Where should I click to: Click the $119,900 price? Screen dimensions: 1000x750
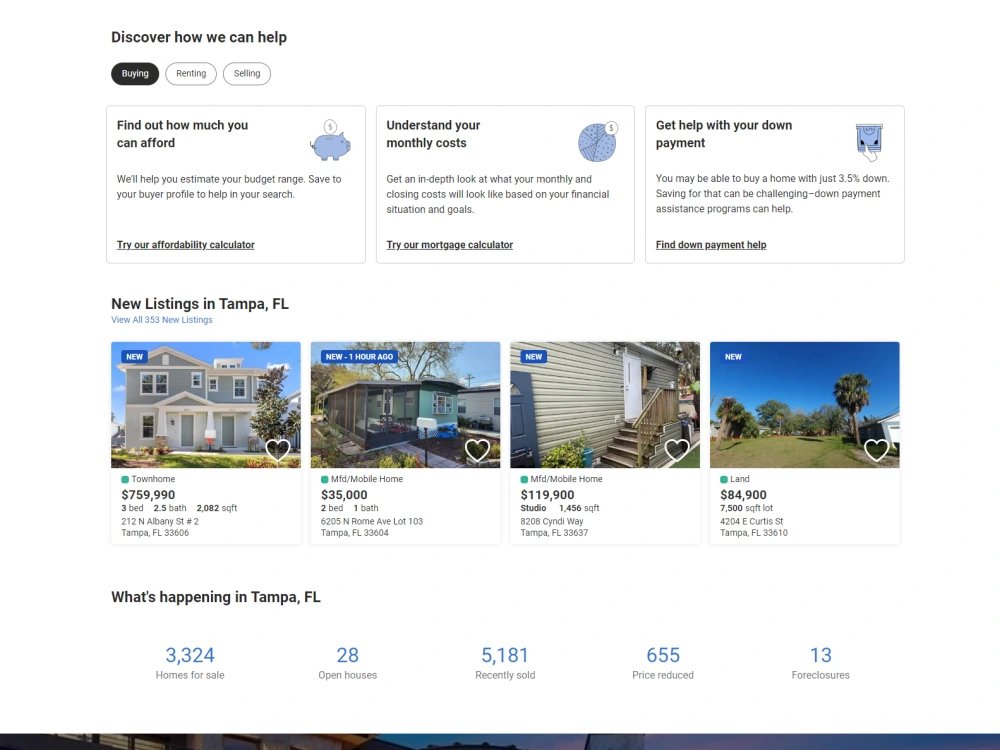[547, 495]
